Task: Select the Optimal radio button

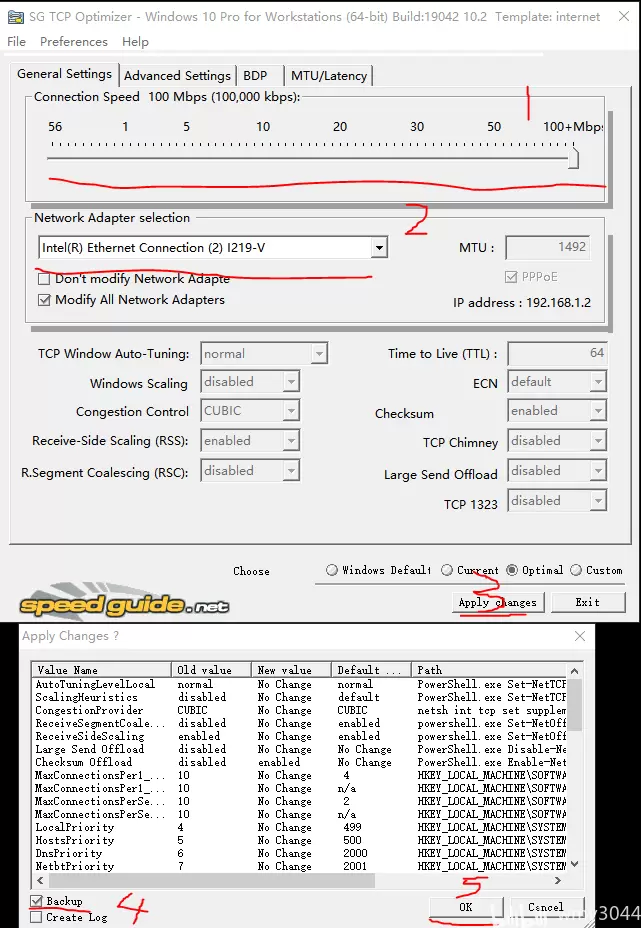Action: click(511, 570)
